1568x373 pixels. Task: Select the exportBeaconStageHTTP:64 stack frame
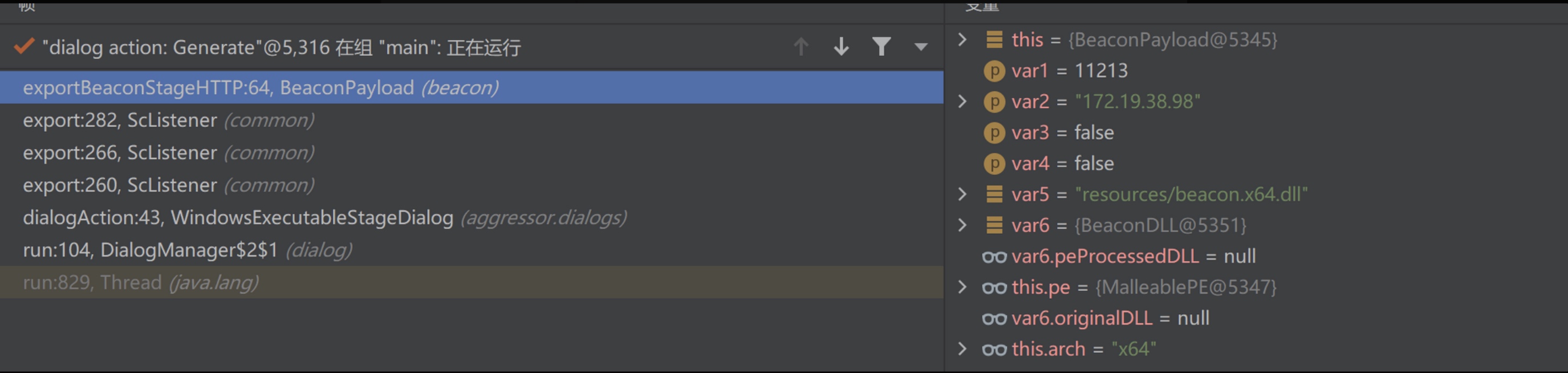pos(261,88)
